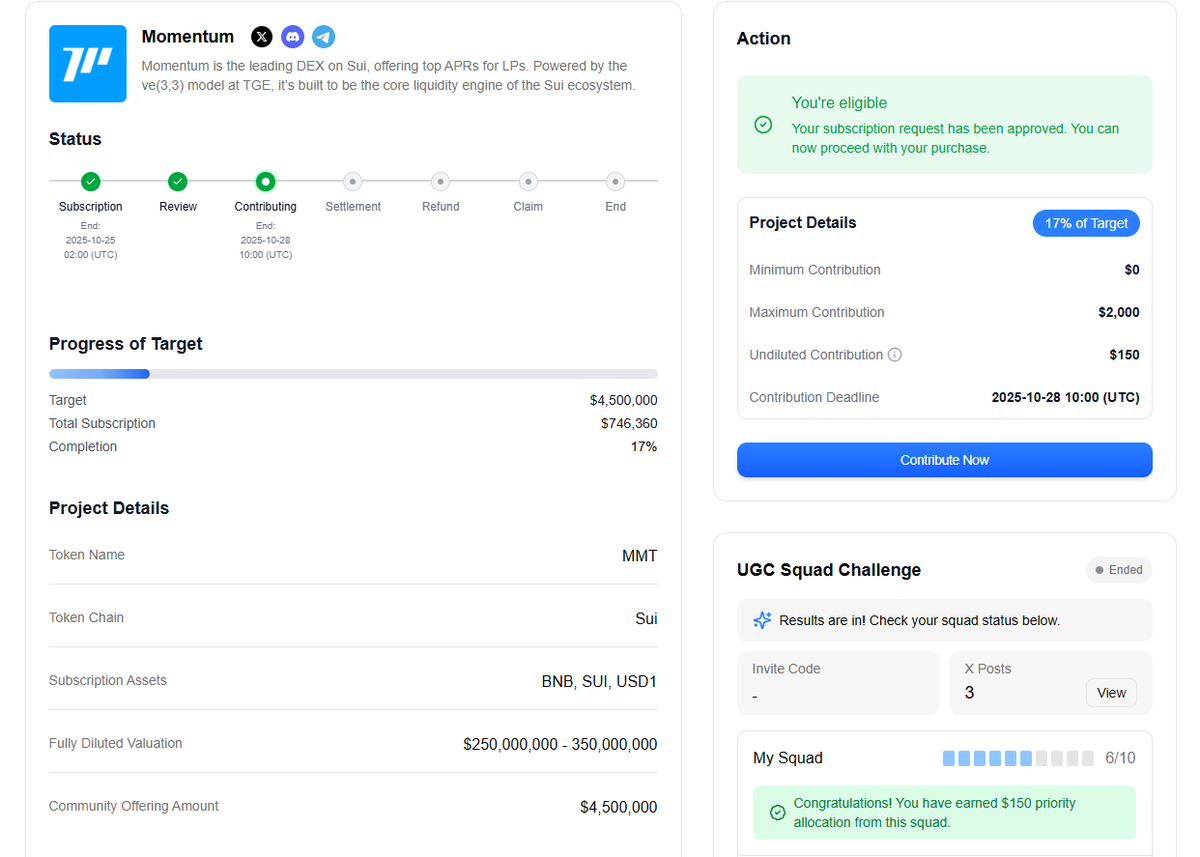Click the Undiluted Contribution info icon
1200x857 pixels.
coord(895,354)
